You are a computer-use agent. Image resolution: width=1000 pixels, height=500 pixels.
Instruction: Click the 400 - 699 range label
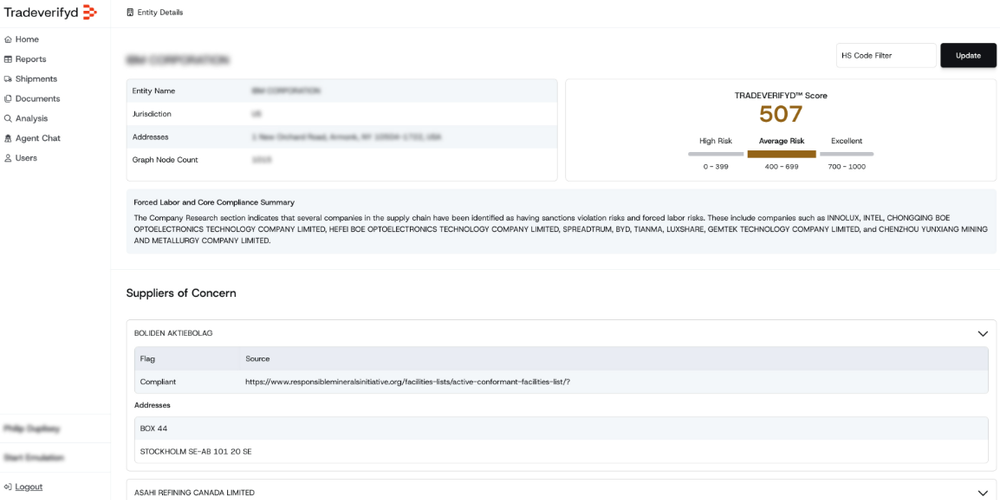(x=781, y=167)
